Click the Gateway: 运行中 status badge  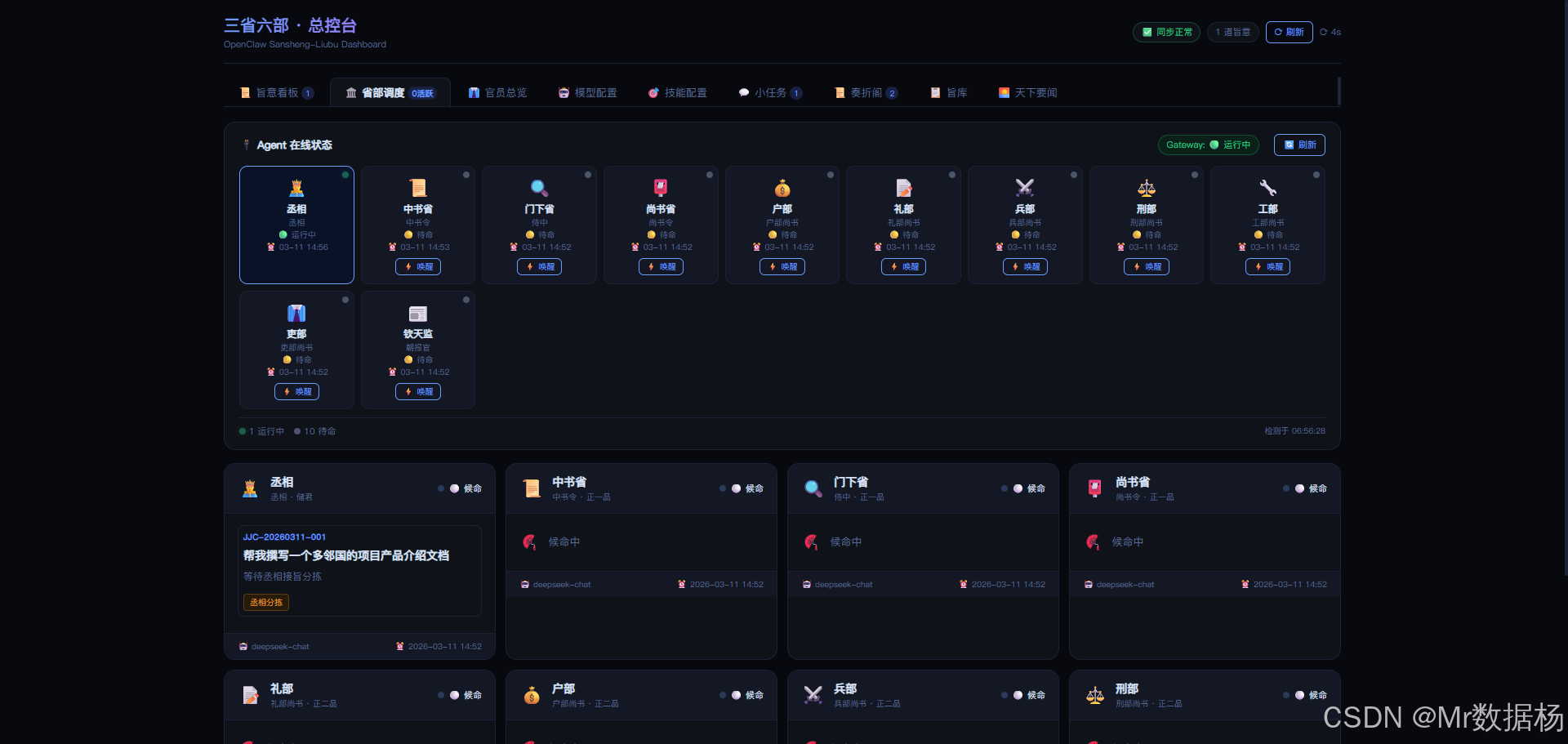point(1209,145)
